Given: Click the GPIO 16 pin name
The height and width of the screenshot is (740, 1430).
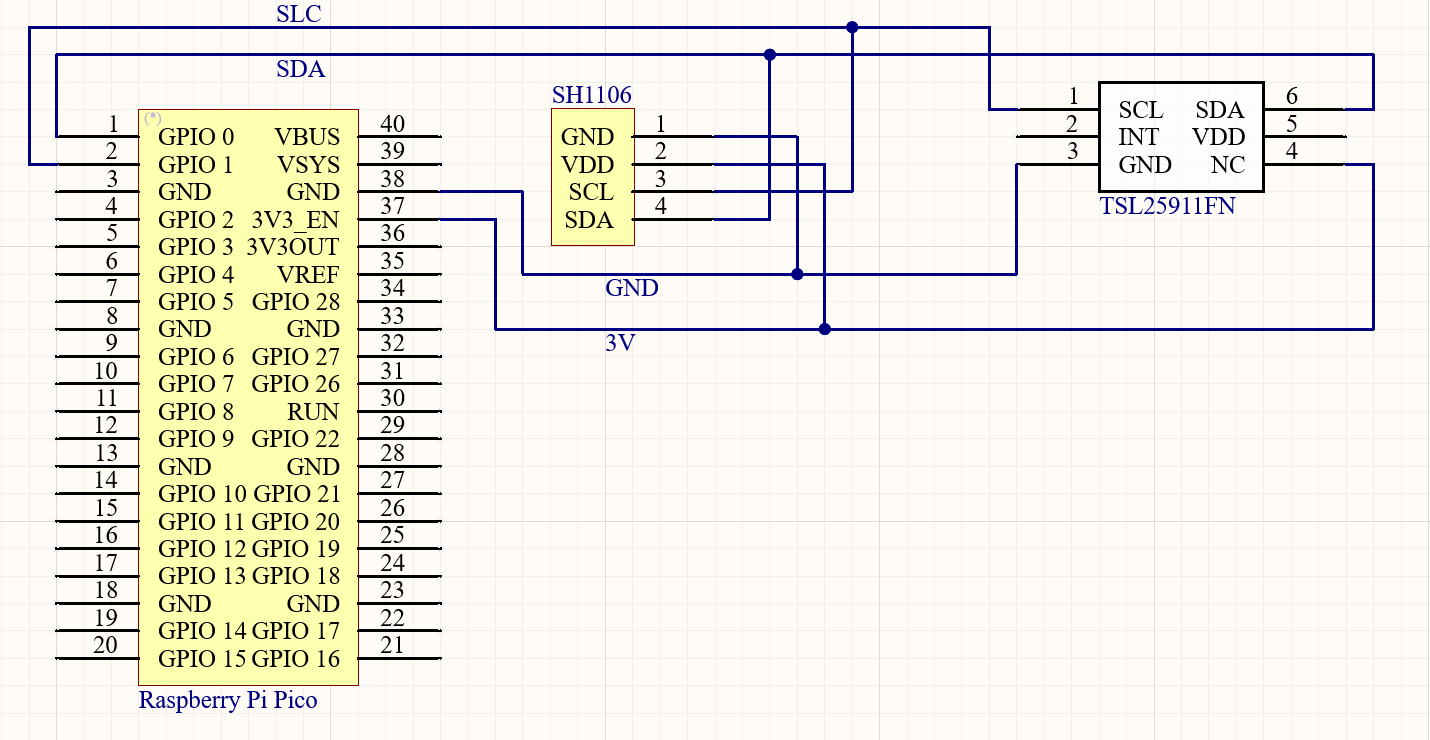Looking at the screenshot, I should (296, 659).
